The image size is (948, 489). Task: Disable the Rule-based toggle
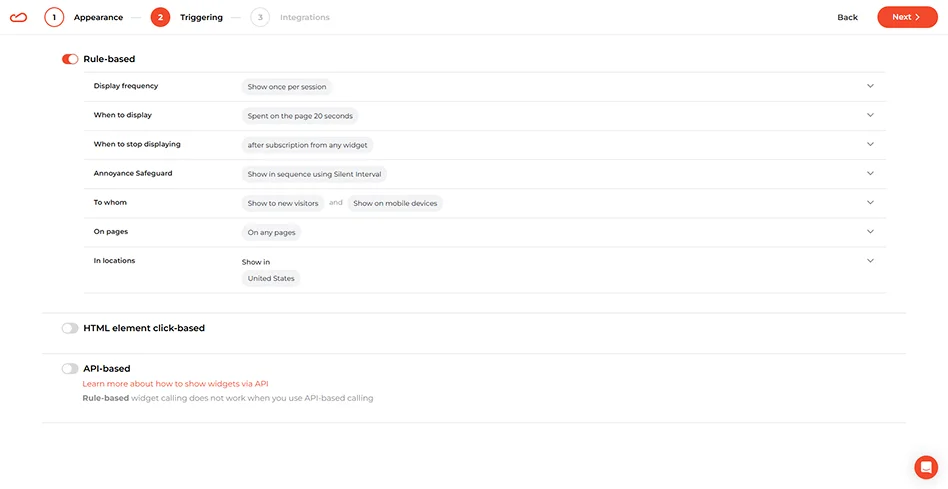point(70,59)
